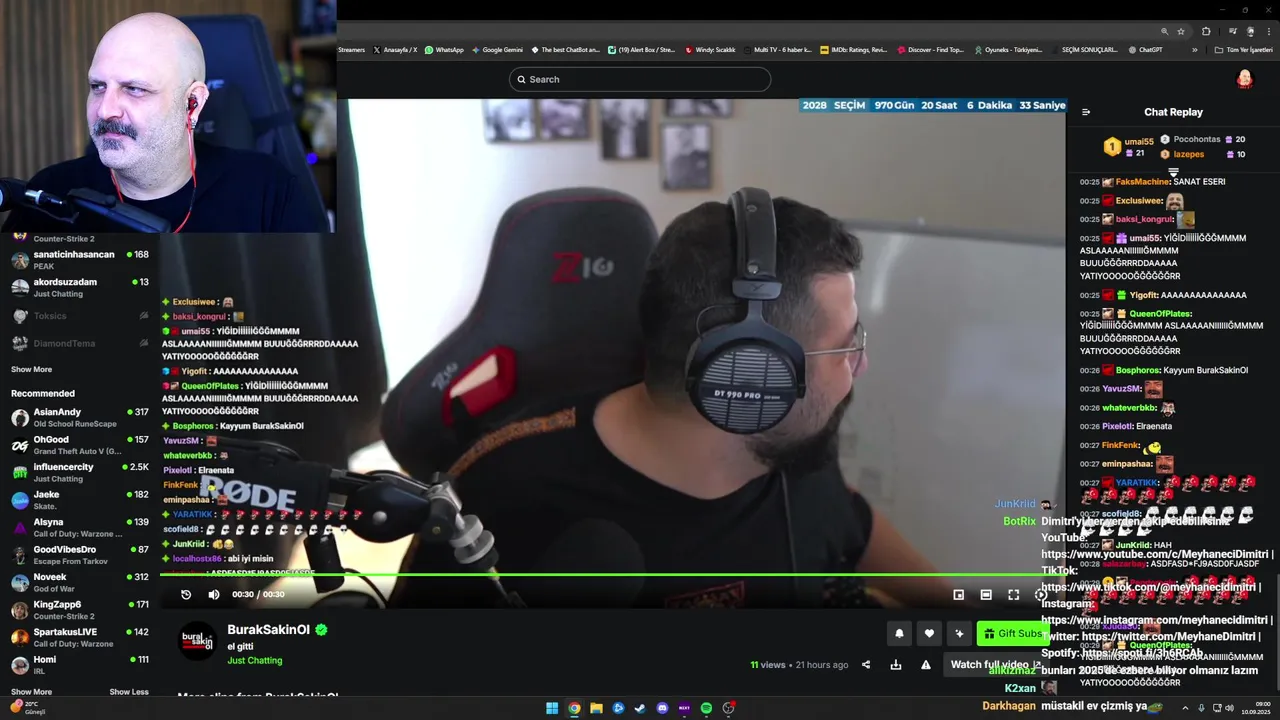
Task: Open GoodVibesDro Escape From Tarkov channel
Action: click(80, 555)
